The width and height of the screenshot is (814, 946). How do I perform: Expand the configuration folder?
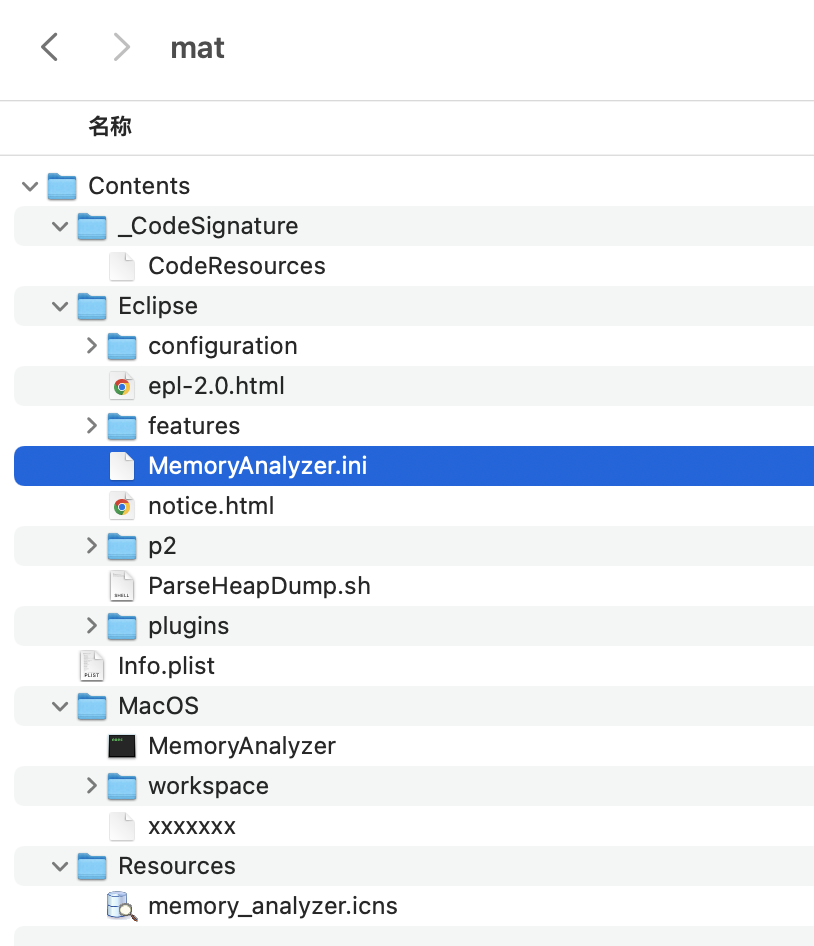(x=91, y=346)
